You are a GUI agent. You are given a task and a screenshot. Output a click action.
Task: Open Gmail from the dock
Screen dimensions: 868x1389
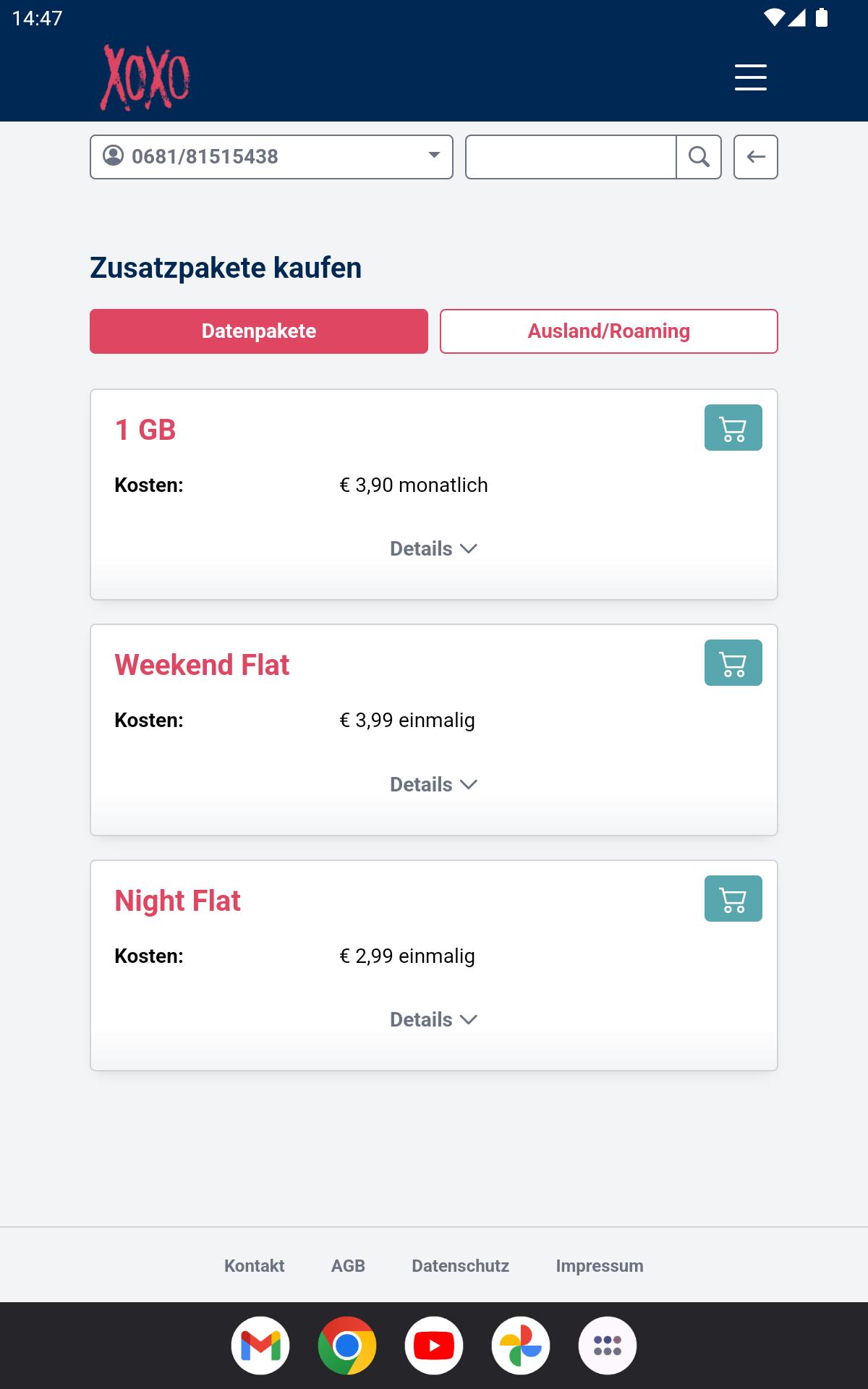coord(260,1346)
